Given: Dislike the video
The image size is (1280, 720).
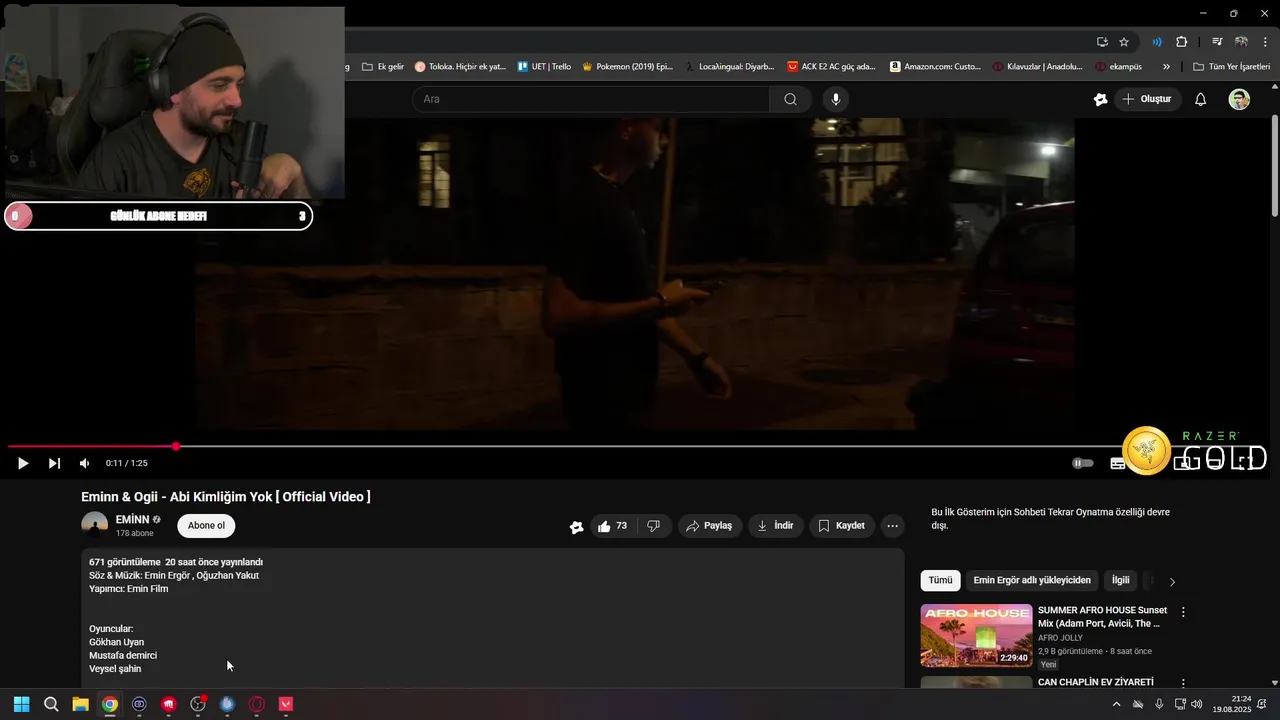Looking at the screenshot, I should 653,526.
